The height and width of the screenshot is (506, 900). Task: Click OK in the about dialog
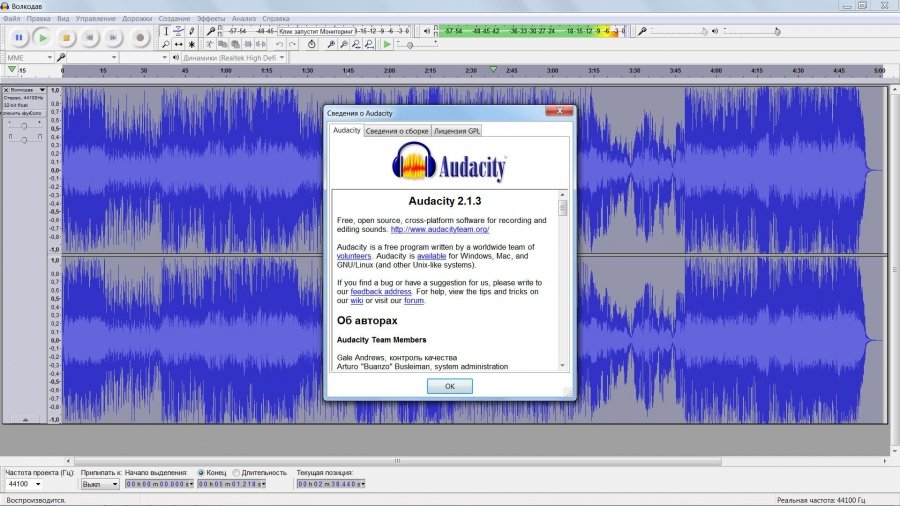(x=449, y=385)
